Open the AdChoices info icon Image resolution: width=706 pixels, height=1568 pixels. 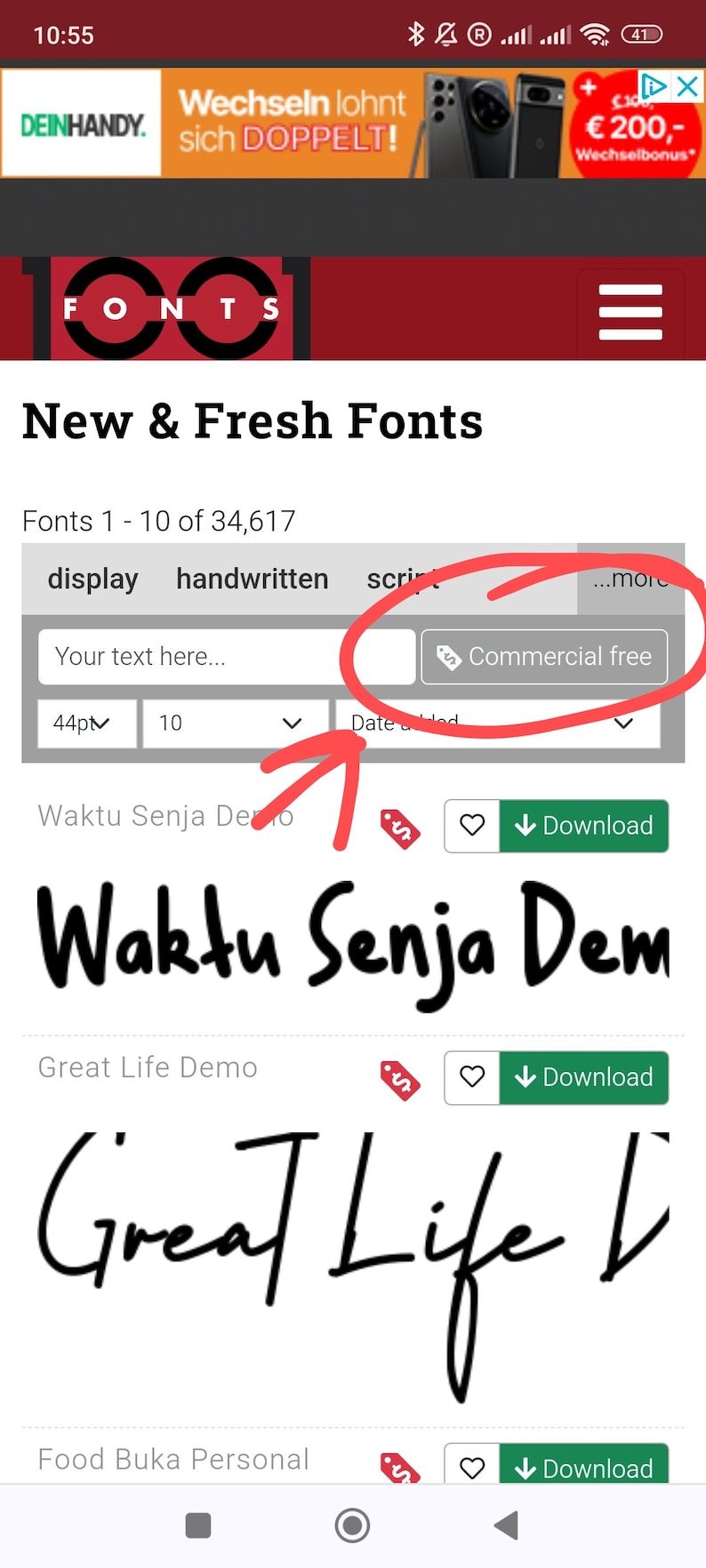[x=654, y=86]
